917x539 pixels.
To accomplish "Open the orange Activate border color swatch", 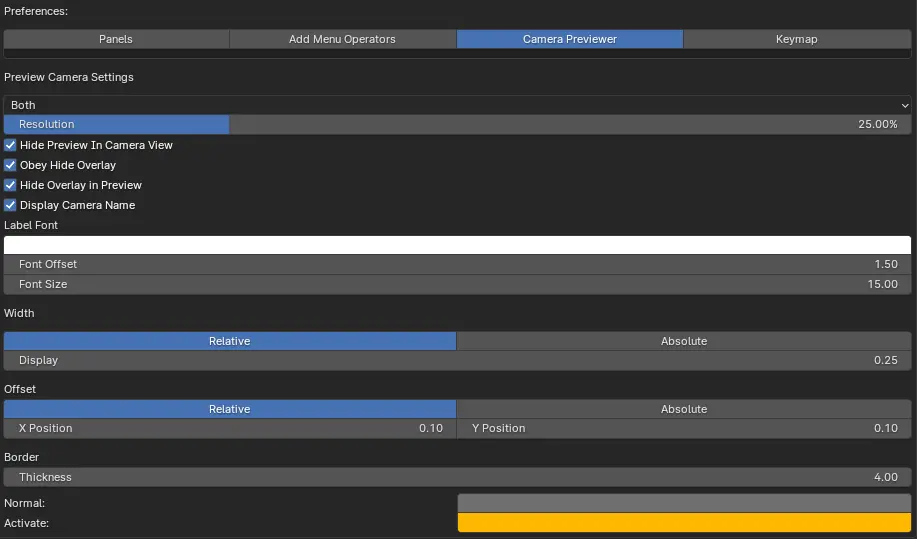I will click(684, 522).
